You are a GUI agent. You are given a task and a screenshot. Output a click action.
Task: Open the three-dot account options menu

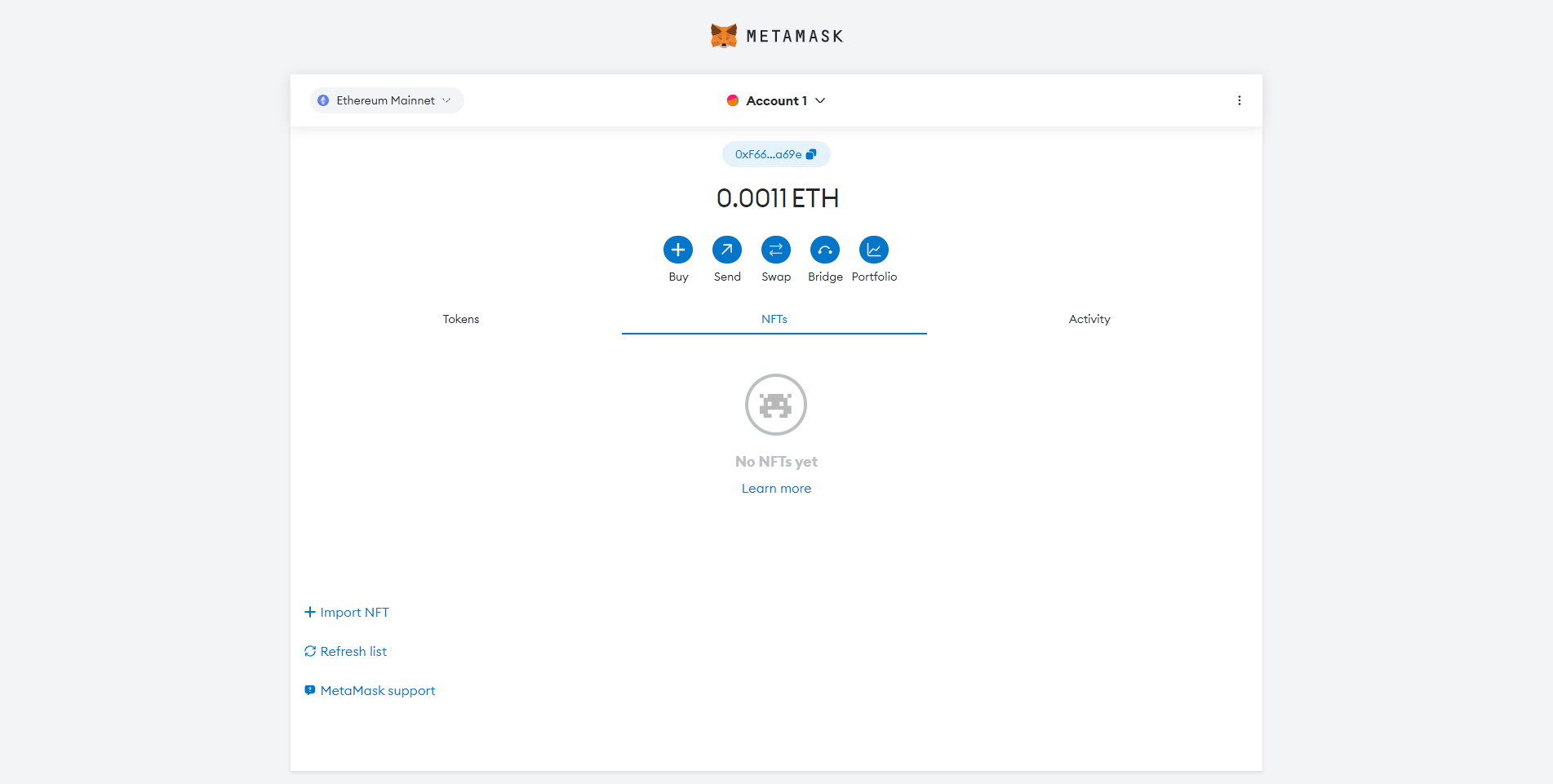coord(1239,100)
